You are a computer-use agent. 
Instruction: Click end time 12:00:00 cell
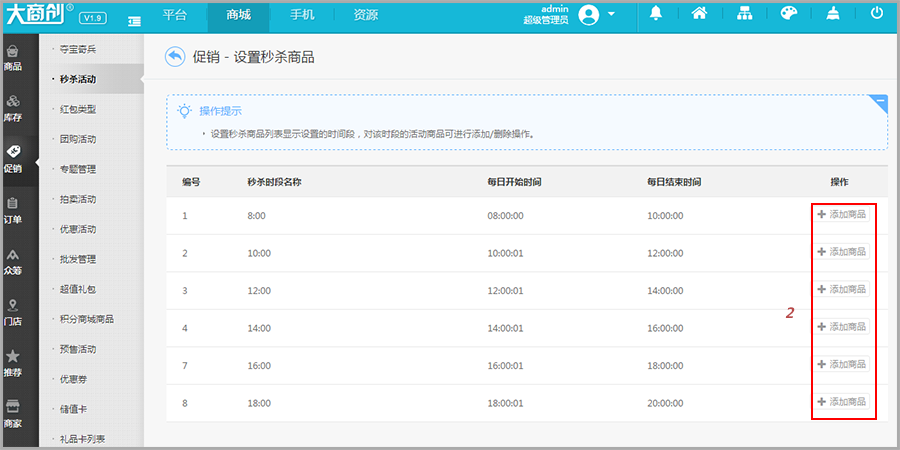point(665,253)
